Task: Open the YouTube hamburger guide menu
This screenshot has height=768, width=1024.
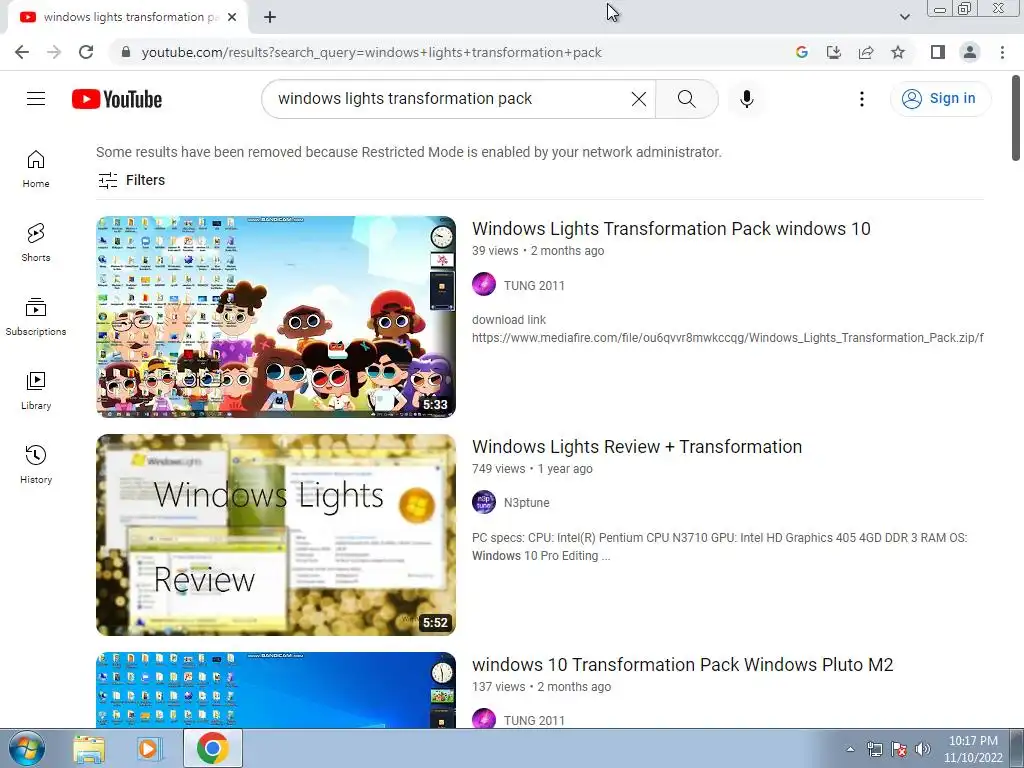Action: [36, 99]
